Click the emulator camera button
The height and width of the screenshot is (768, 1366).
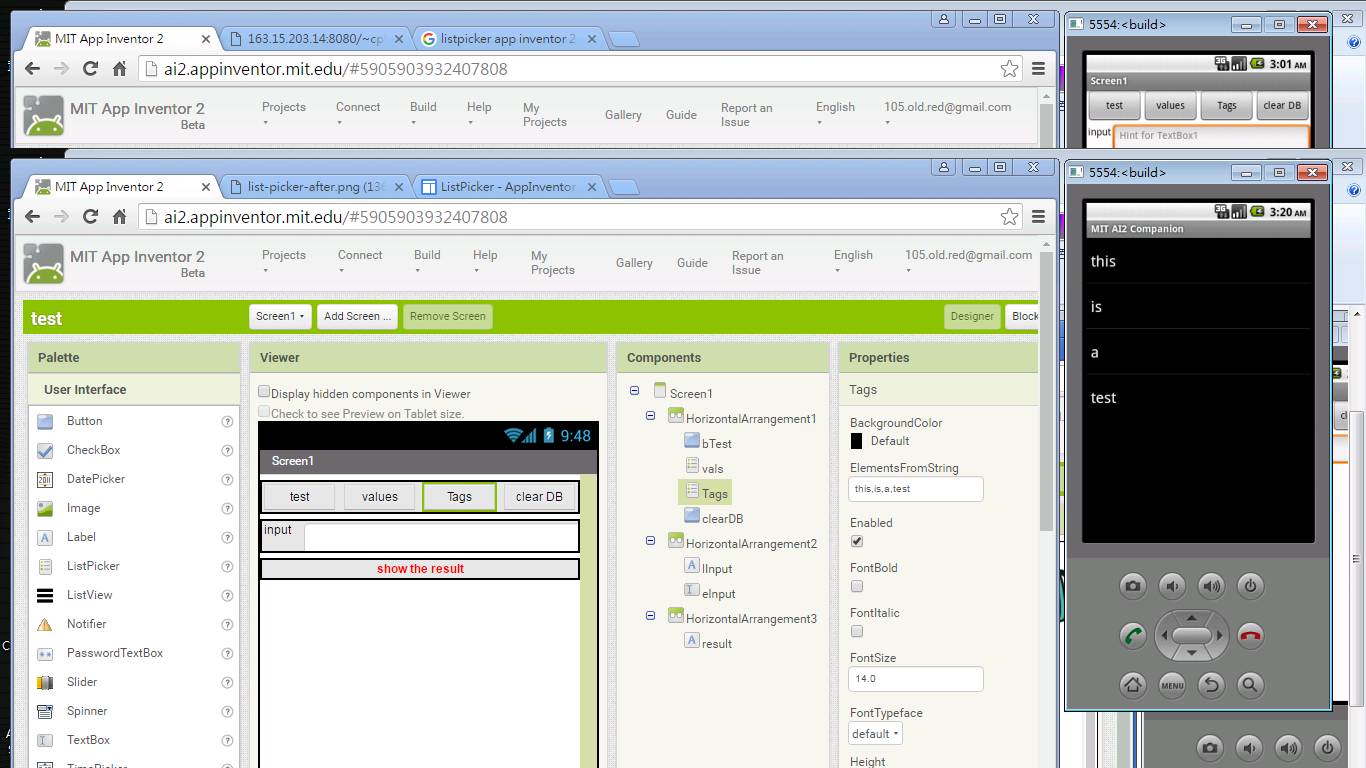coord(1133,586)
